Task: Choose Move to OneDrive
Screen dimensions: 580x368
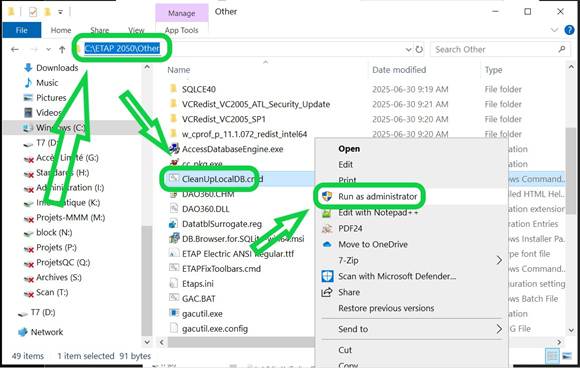Action: point(372,244)
